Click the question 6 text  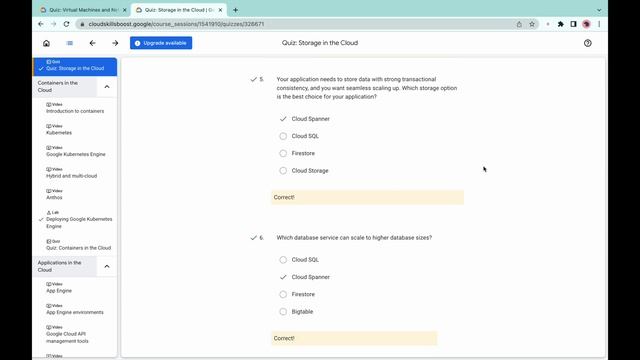[354, 238]
